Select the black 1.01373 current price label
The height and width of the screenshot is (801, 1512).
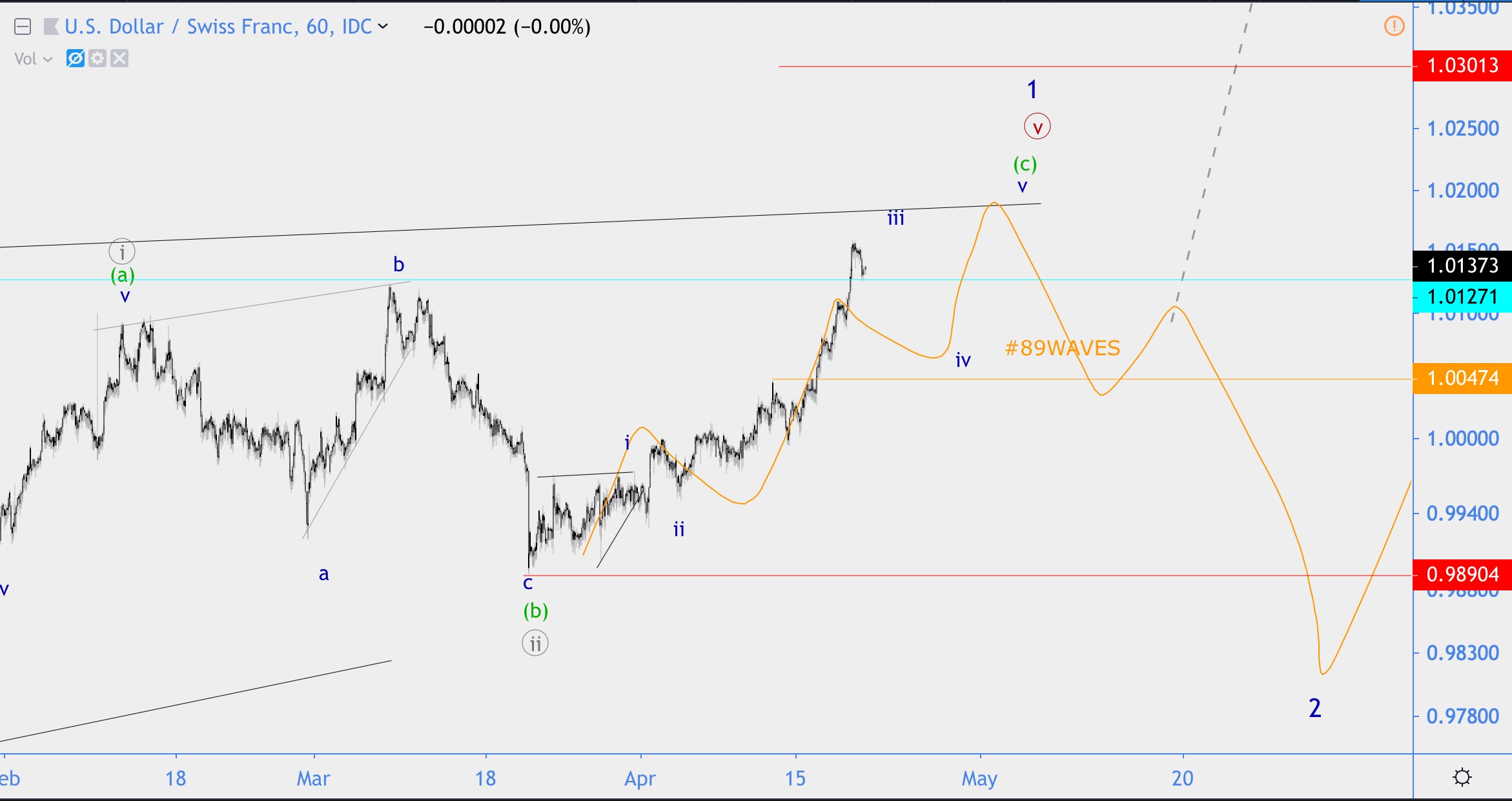(x=1462, y=265)
